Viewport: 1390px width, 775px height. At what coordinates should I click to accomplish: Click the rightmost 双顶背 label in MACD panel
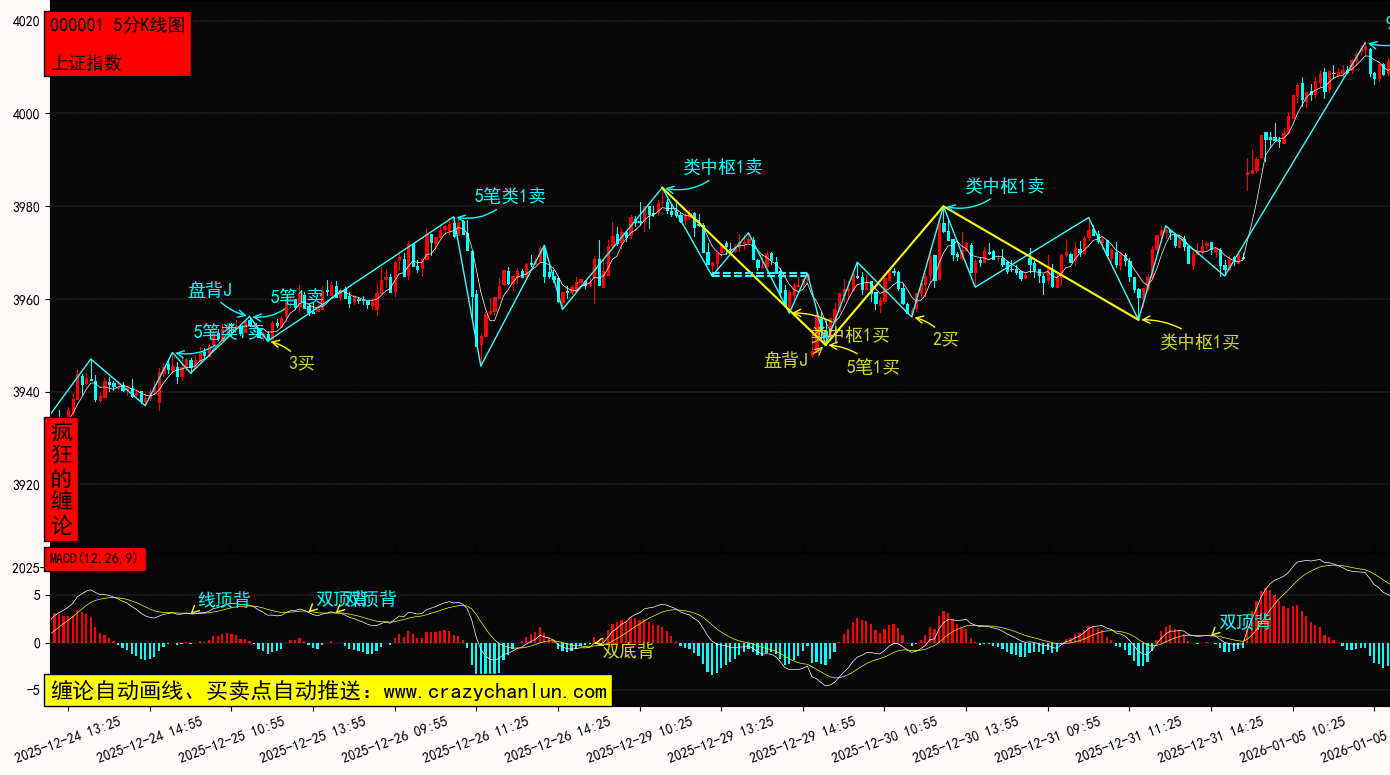[x=1245, y=622]
